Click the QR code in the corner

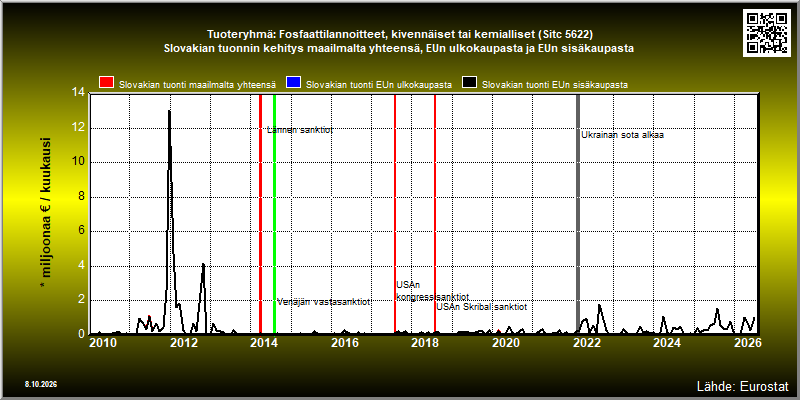coord(768,33)
